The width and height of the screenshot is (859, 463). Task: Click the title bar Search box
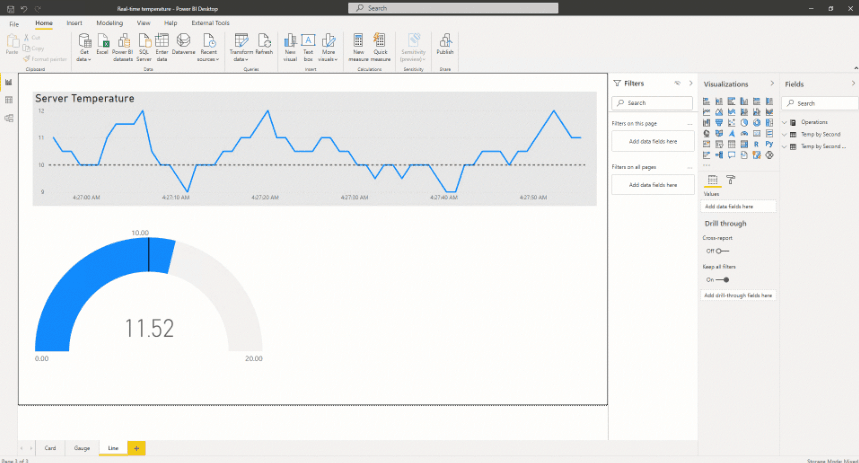[453, 8]
